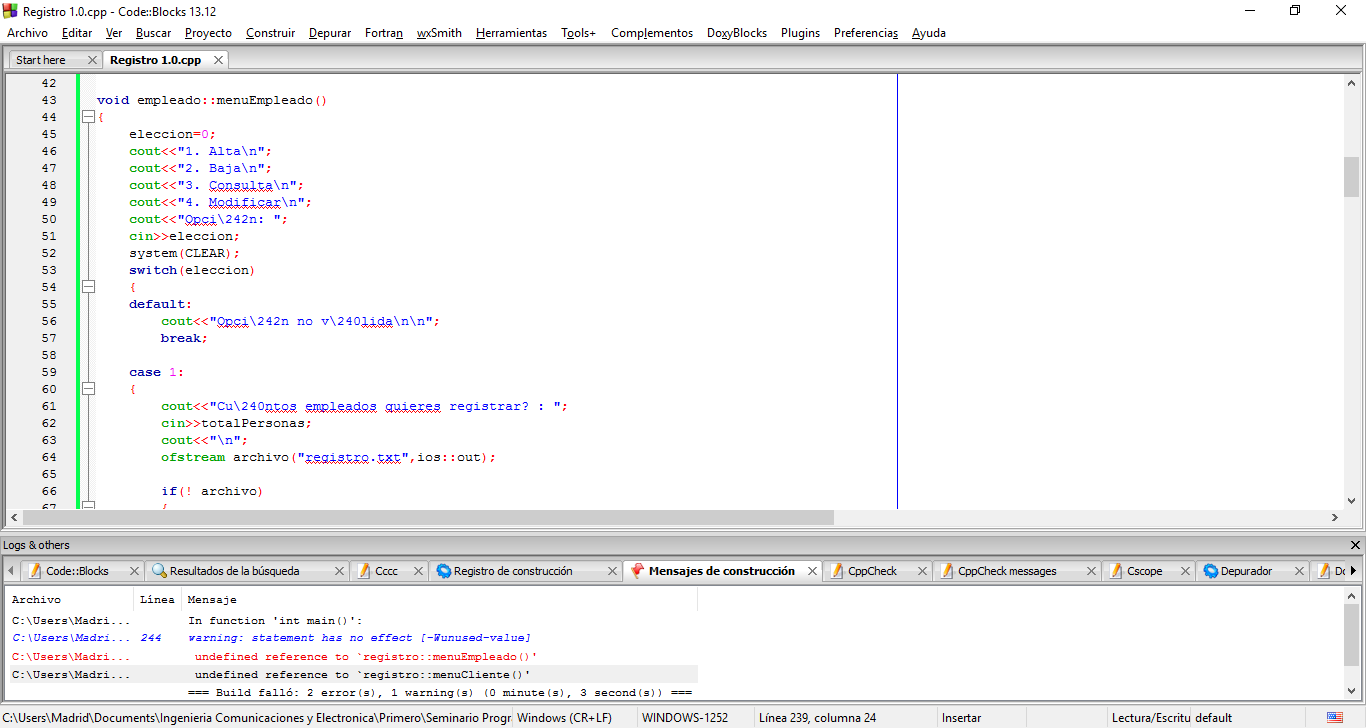The height and width of the screenshot is (728, 1366).
Task: Click the Code::Blocks log tab notepad icon
Action: pyautogui.click(x=35, y=571)
